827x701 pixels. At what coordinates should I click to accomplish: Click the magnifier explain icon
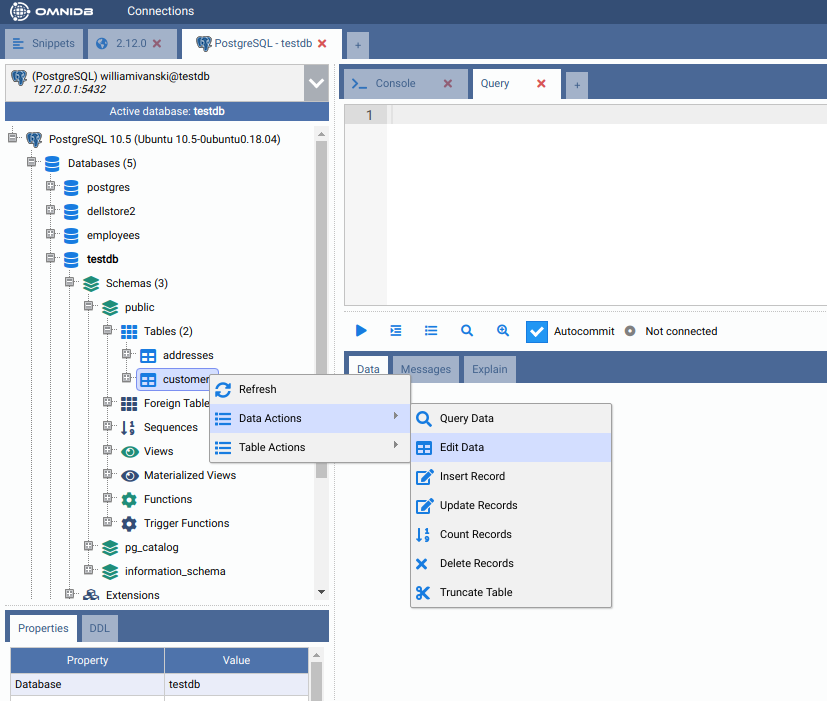click(467, 331)
